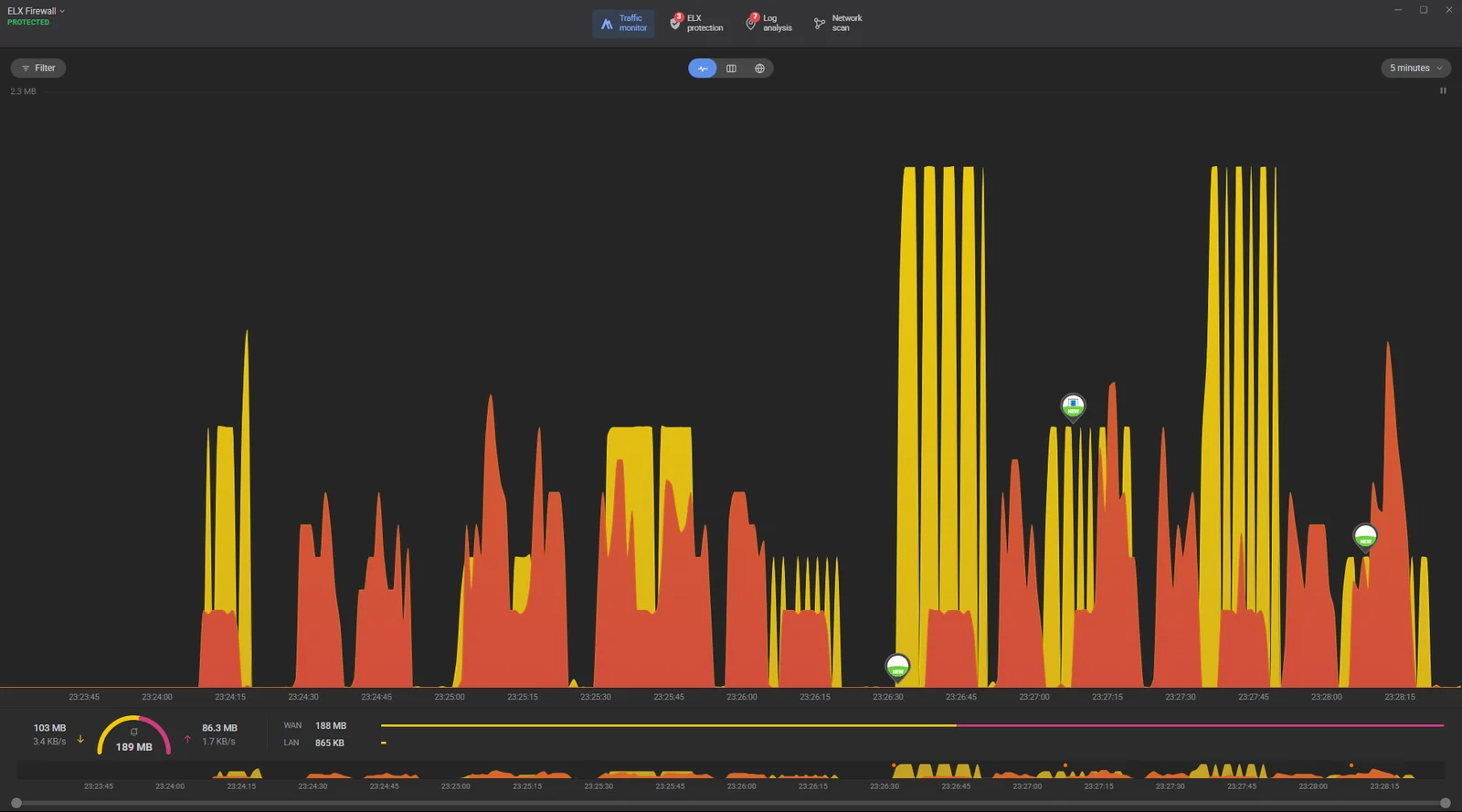The width and height of the screenshot is (1462, 812).
Task: Click the new-connection marker near 23:28:00
Action: [x=1365, y=537]
